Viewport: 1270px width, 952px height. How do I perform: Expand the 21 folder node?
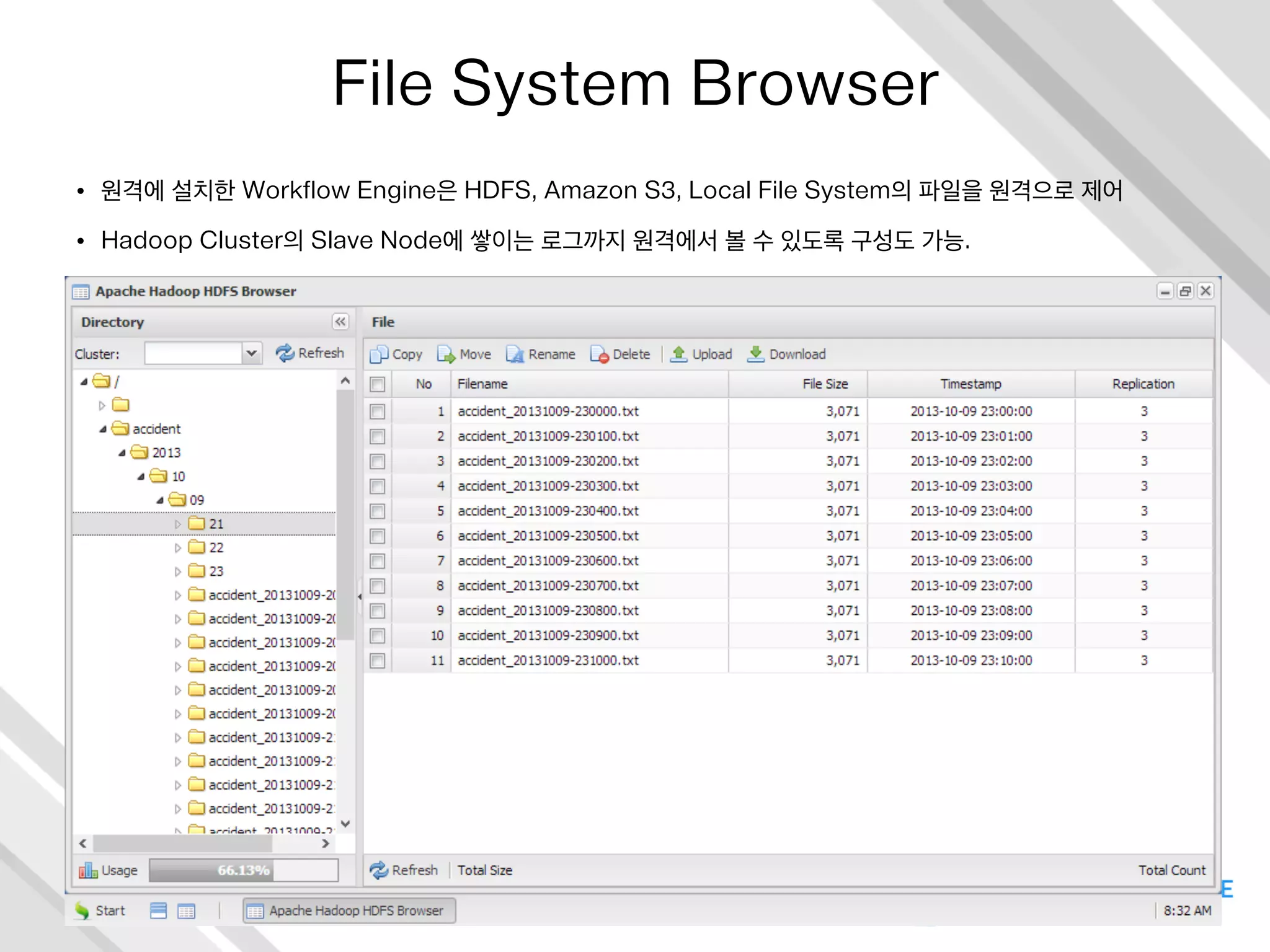point(178,524)
